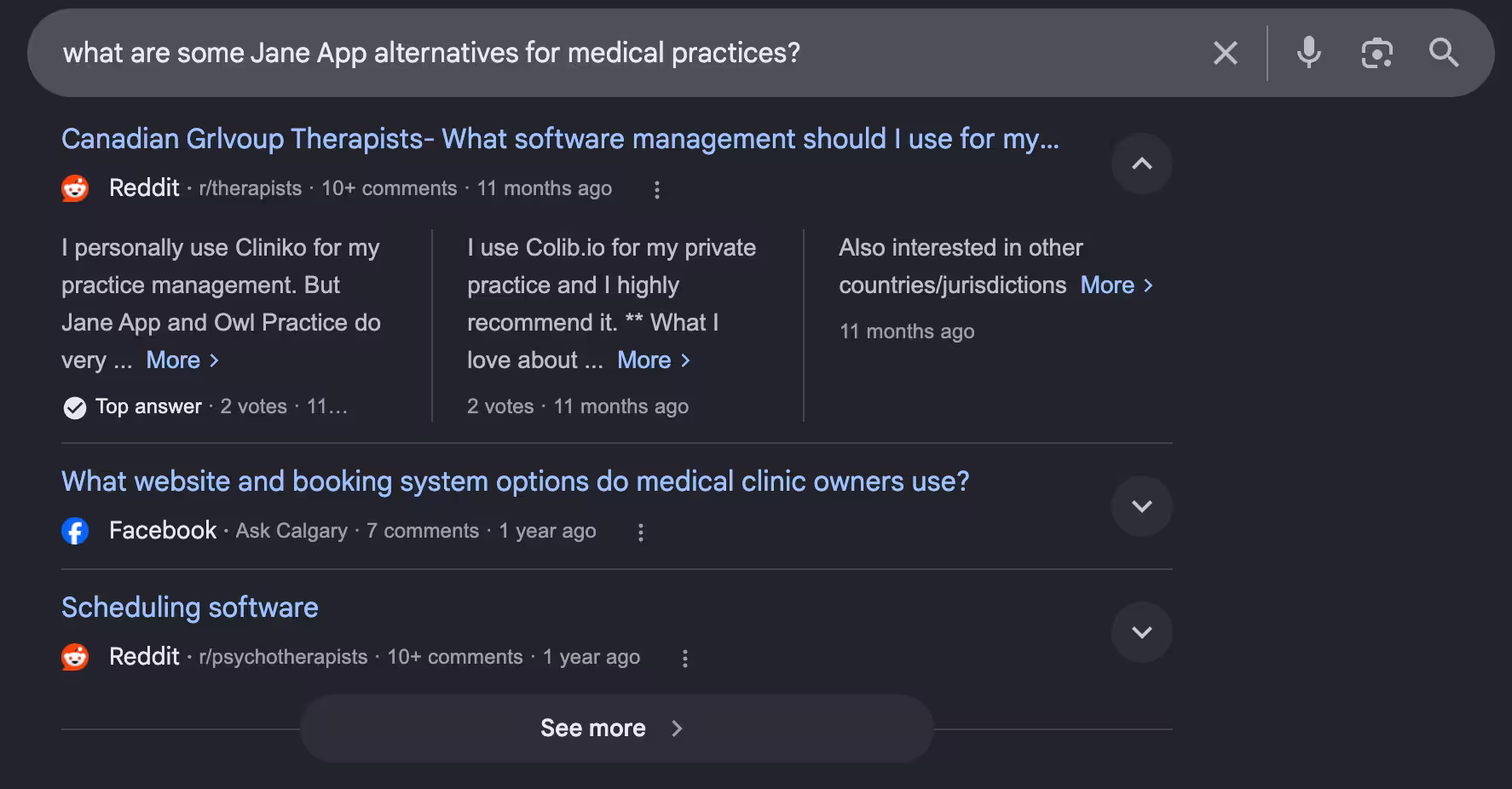
Task: Open the medical clinic booking system options link
Action: (x=515, y=481)
